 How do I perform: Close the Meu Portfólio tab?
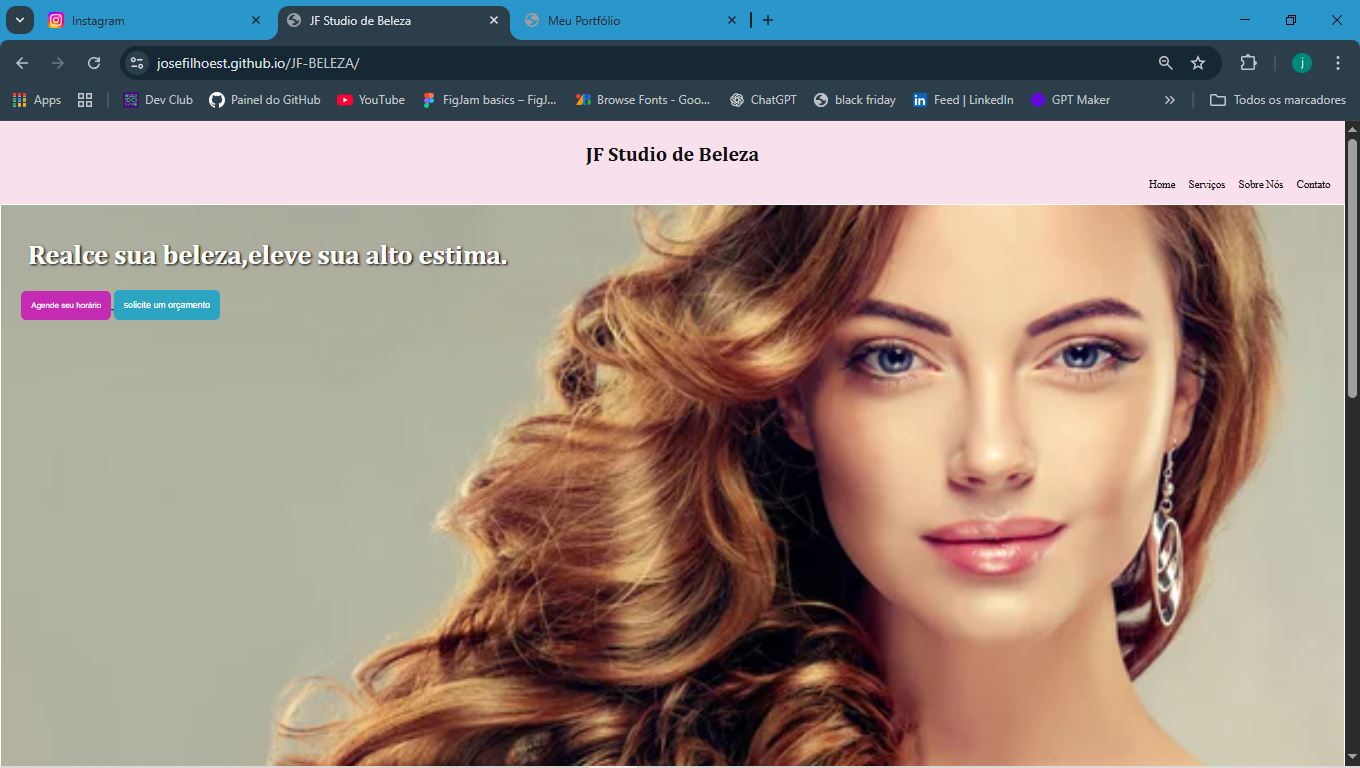[x=732, y=20]
